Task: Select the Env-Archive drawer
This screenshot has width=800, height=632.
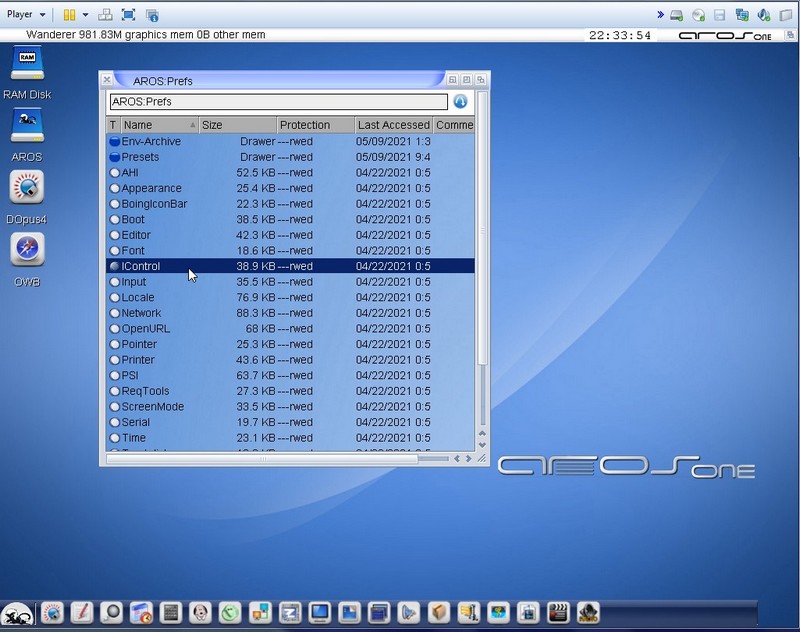Action: (x=151, y=142)
